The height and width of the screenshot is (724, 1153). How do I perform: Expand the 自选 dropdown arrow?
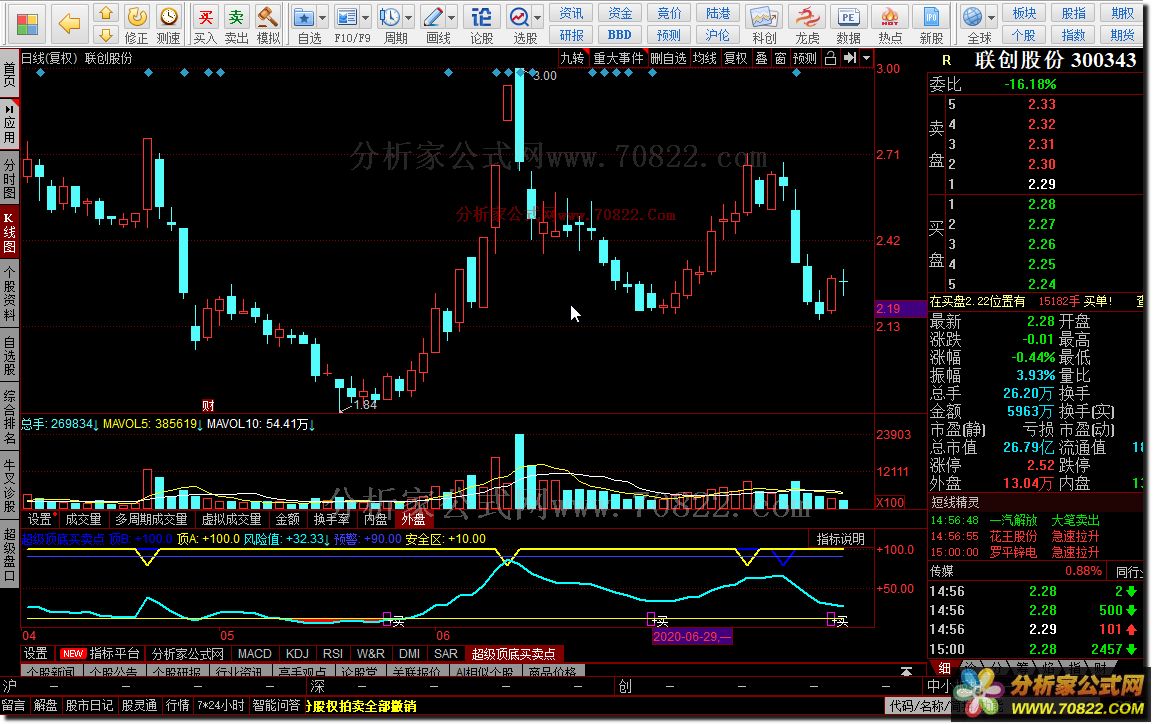[324, 17]
